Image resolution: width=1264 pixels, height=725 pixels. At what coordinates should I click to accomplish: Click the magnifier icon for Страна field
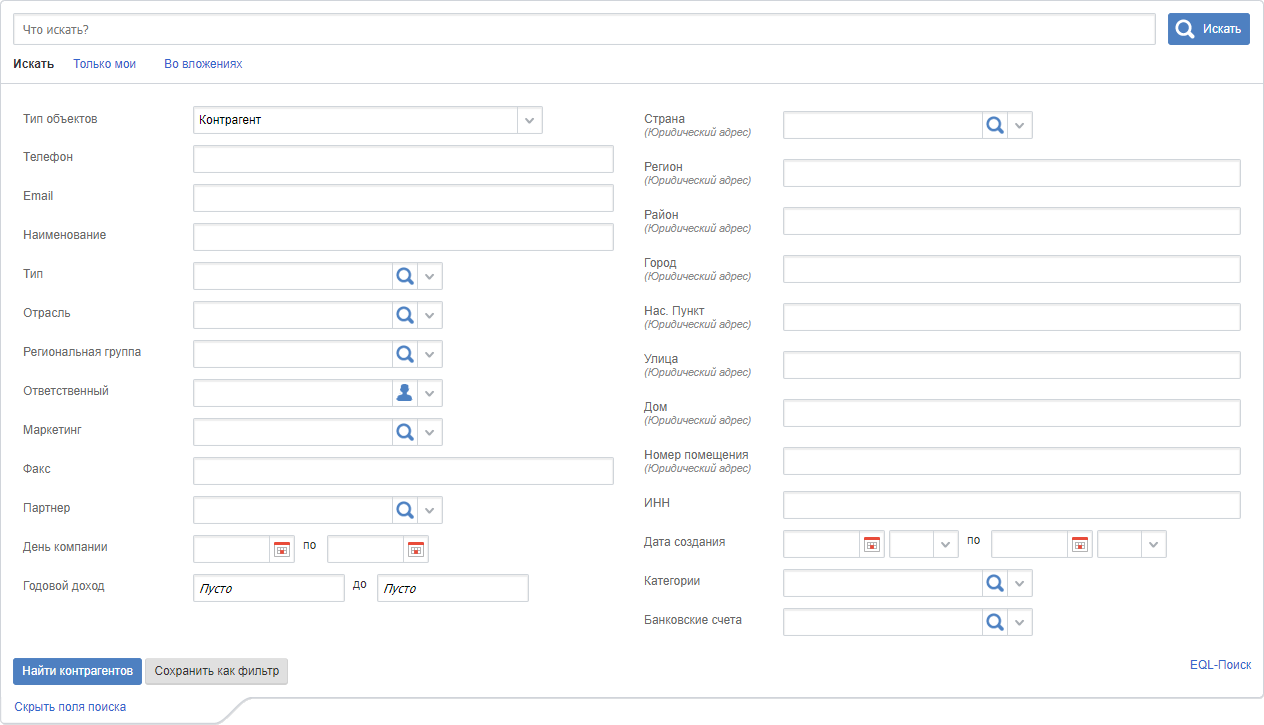coord(994,125)
